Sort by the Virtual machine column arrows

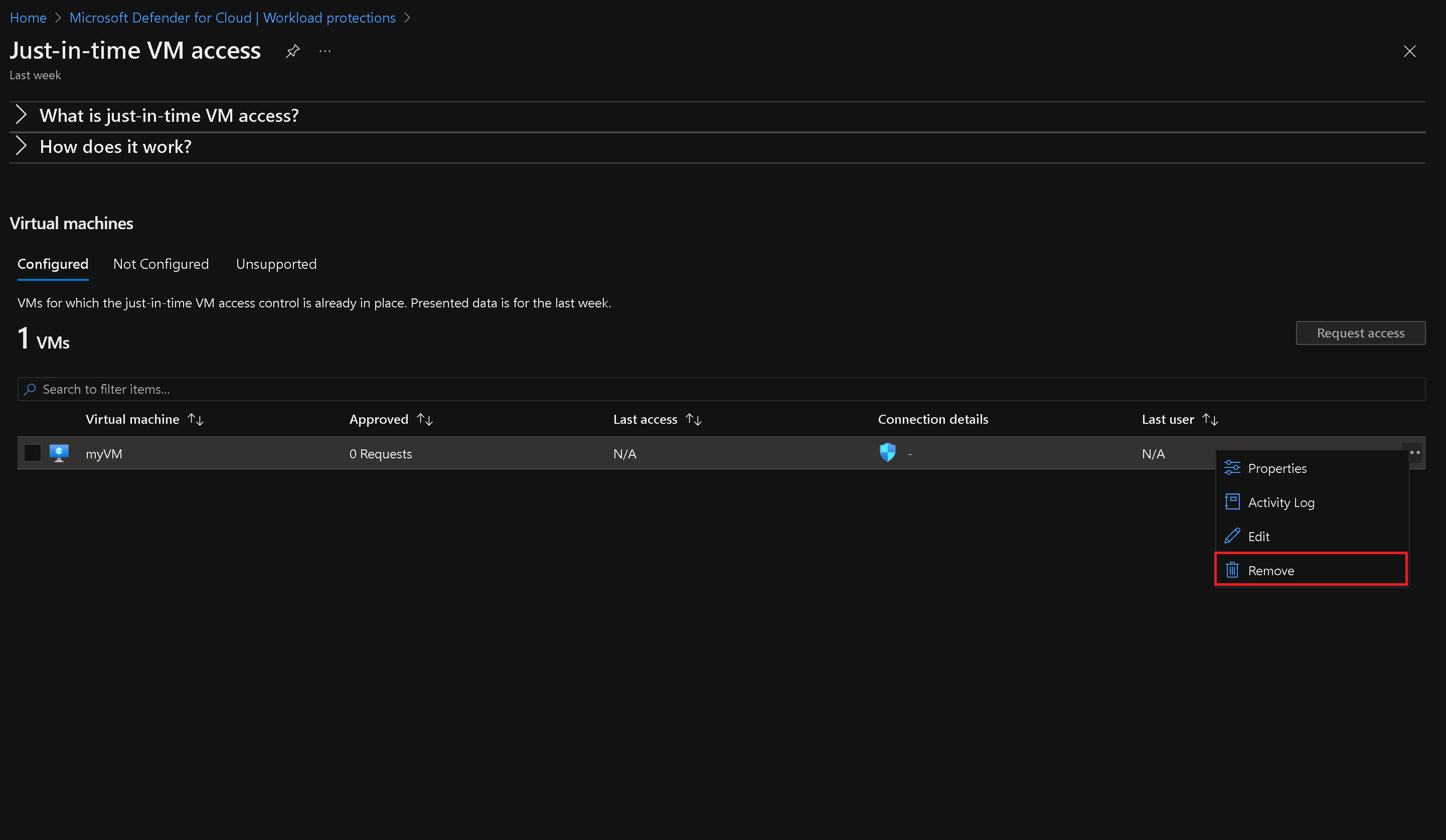tap(196, 419)
